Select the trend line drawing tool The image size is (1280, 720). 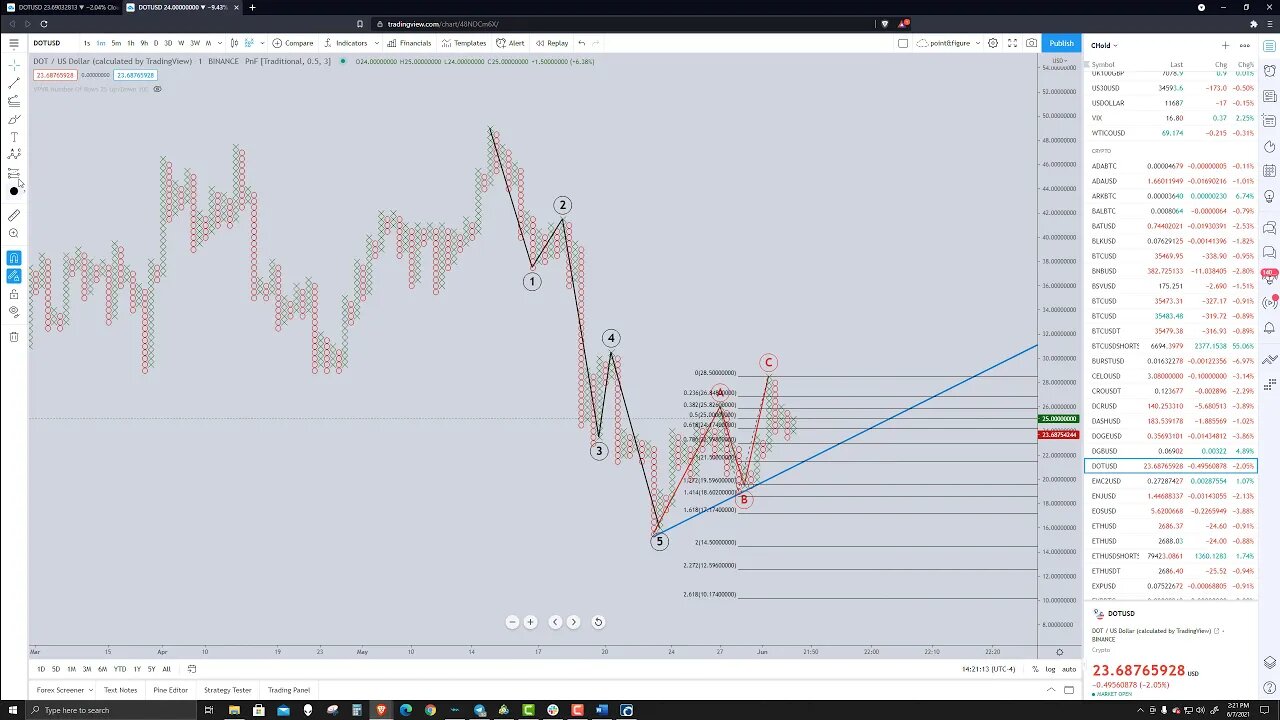tap(14, 83)
